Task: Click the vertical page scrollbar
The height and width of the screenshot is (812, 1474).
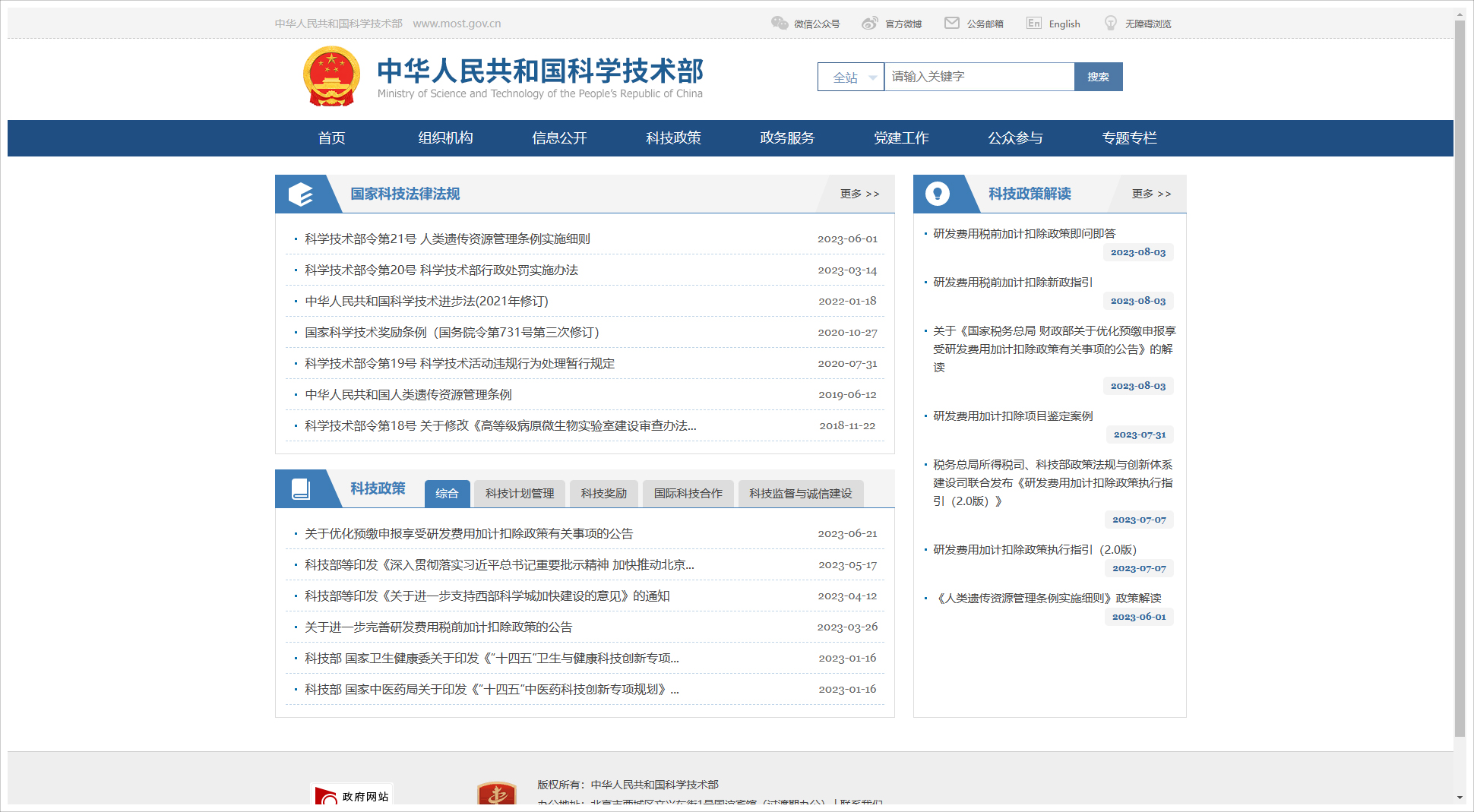Action: click(1460, 380)
